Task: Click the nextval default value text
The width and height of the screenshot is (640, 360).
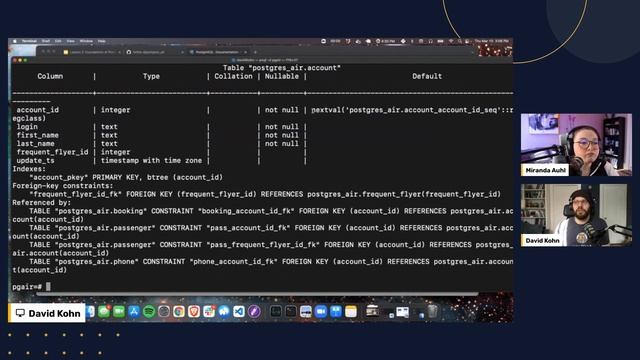Action: click(x=412, y=110)
